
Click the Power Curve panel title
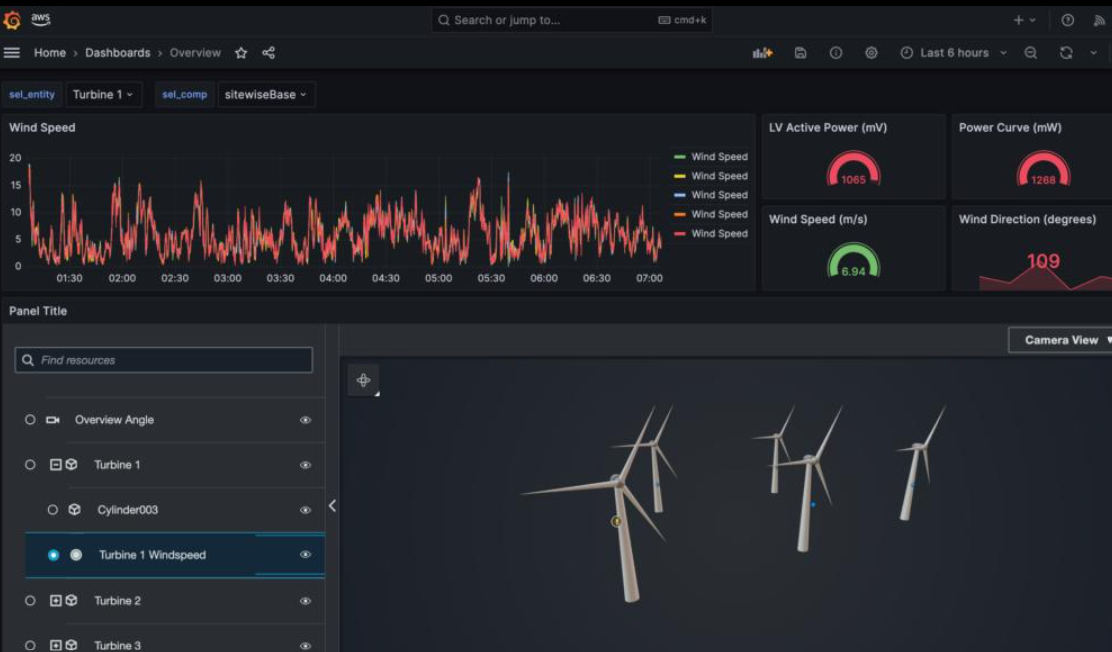(x=1010, y=128)
